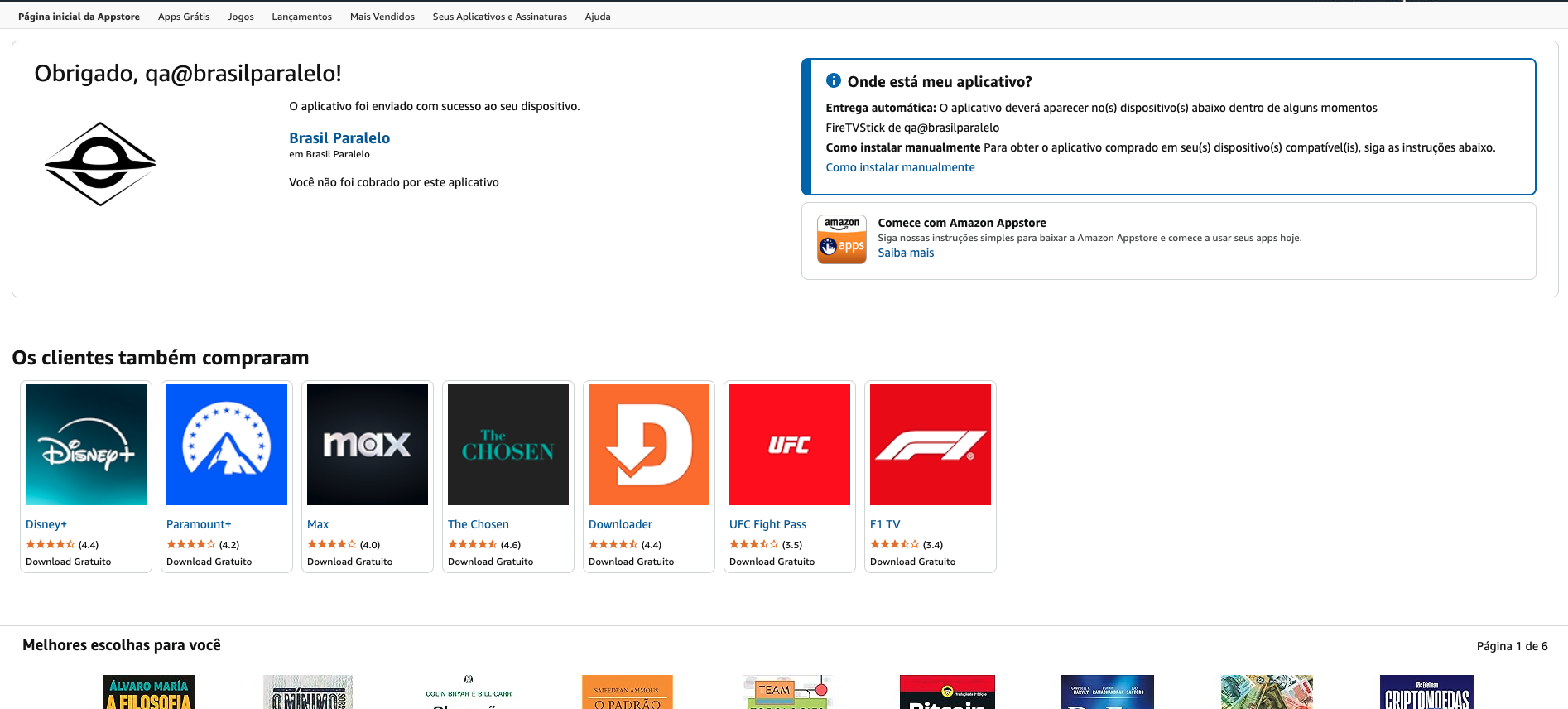Open the Apps Grátis menu item
Screen dimensions: 1568x709
pos(184,17)
